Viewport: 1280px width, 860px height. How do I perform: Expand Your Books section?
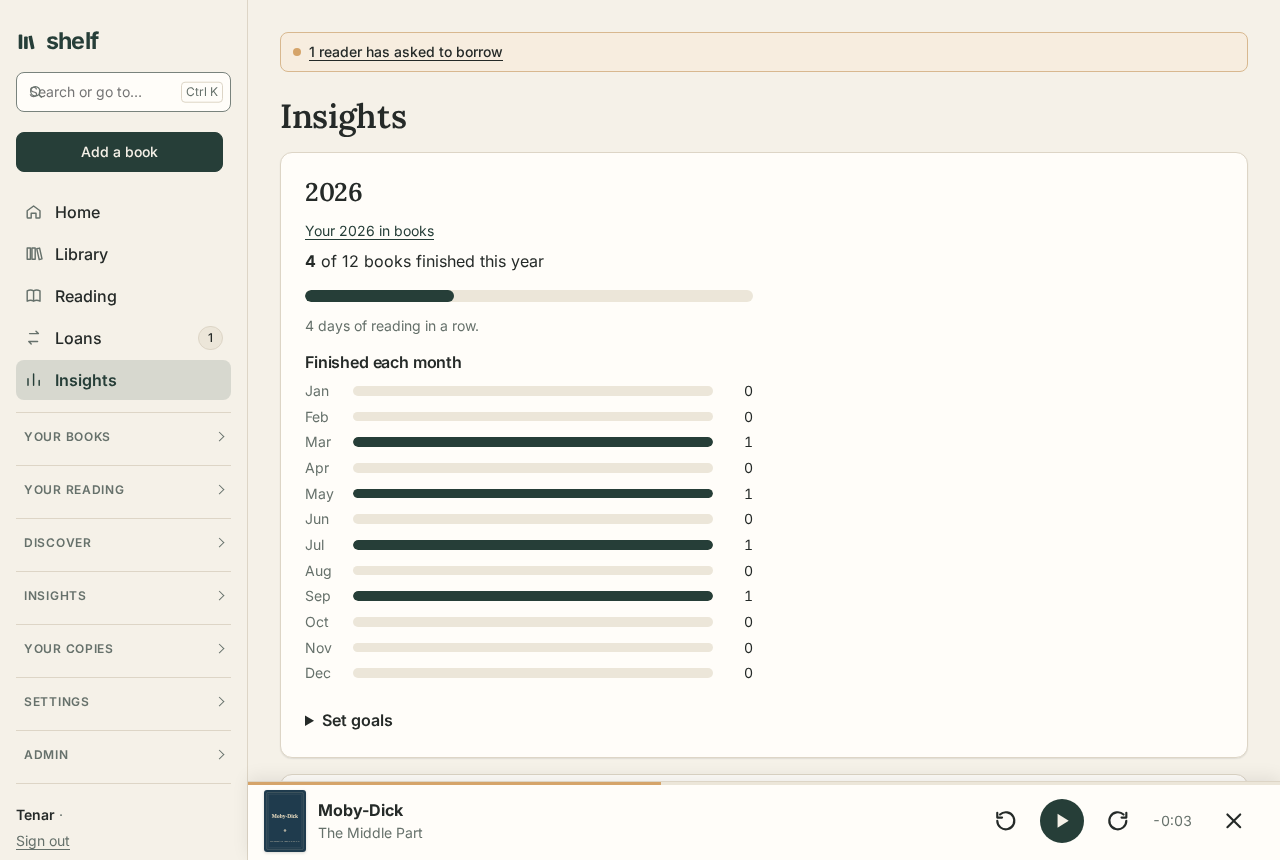pyautogui.click(x=123, y=437)
